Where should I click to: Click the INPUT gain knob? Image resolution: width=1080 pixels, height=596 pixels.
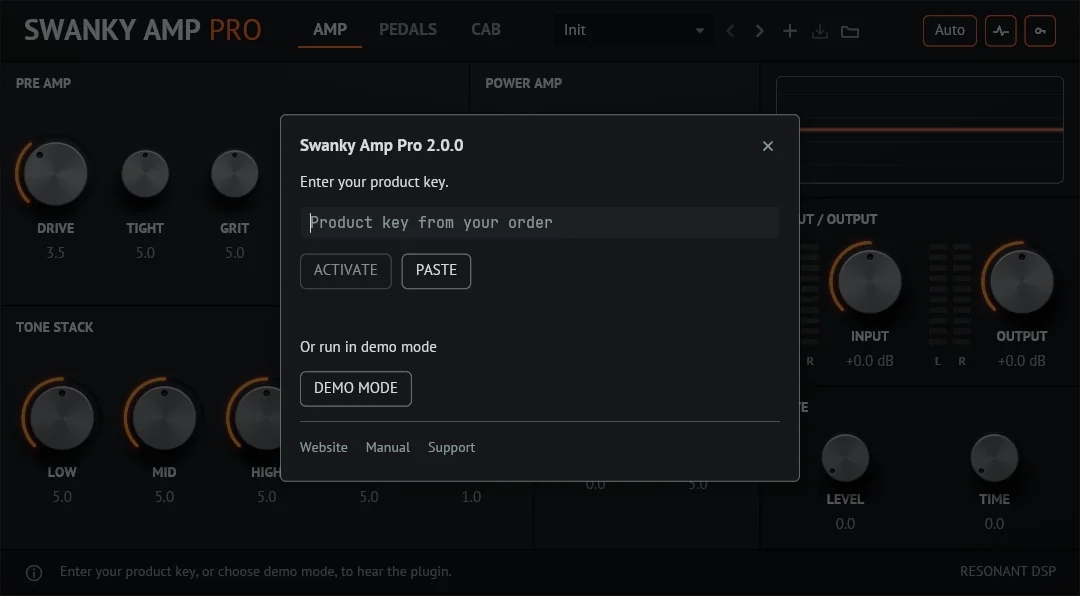[869, 282]
